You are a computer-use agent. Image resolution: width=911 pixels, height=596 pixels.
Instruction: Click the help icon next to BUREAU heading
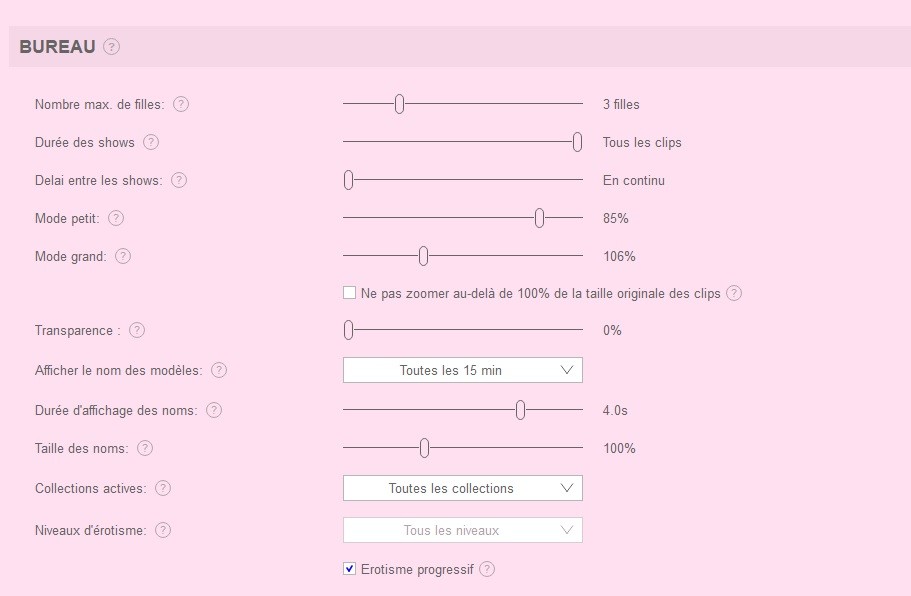(x=111, y=46)
